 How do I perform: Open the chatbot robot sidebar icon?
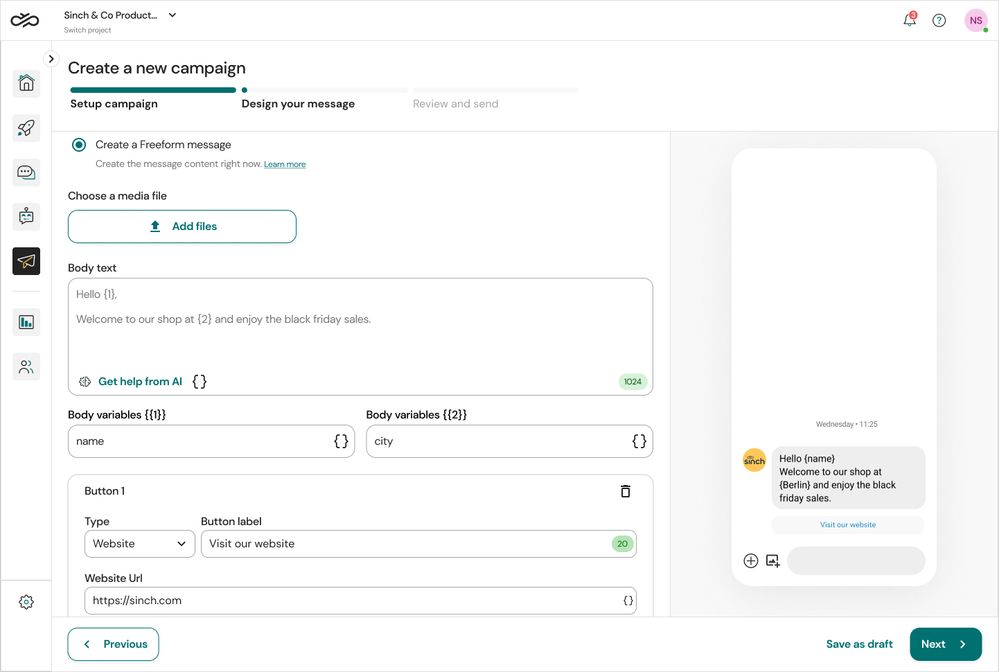26,217
